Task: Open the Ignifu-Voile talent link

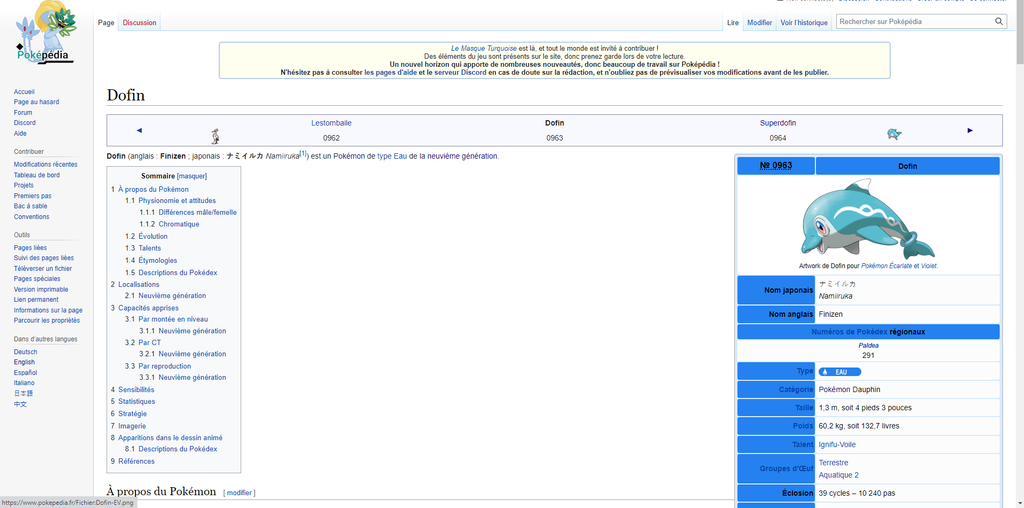Action: [x=837, y=445]
